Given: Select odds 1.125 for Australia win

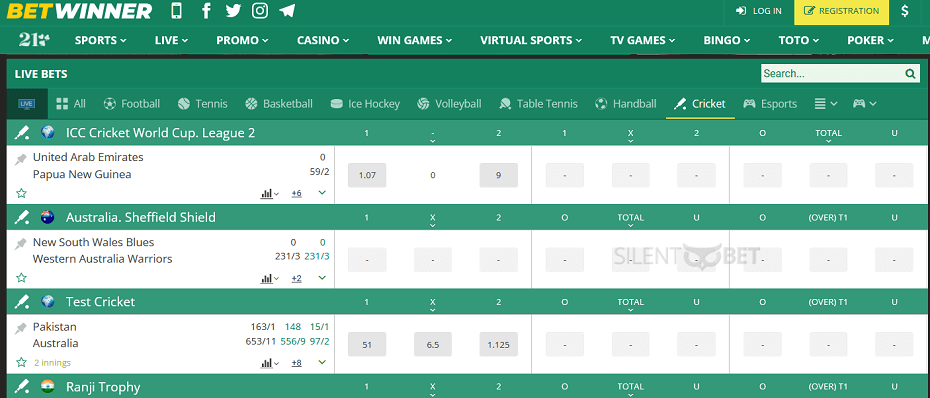Looking at the screenshot, I should (498, 345).
